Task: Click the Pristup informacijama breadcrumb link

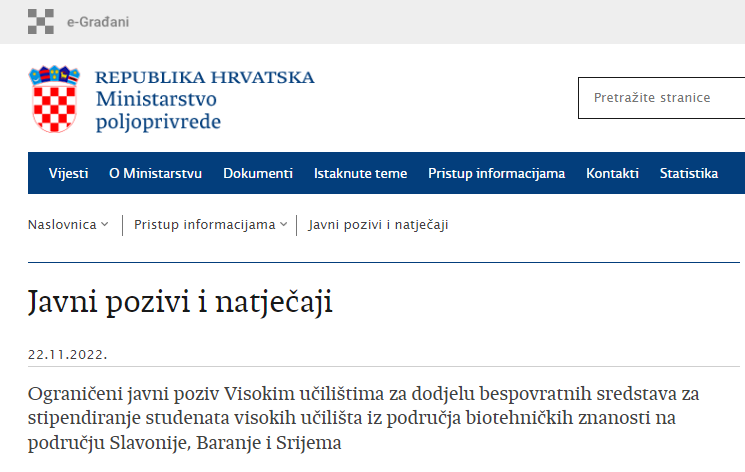Action: 204,225
